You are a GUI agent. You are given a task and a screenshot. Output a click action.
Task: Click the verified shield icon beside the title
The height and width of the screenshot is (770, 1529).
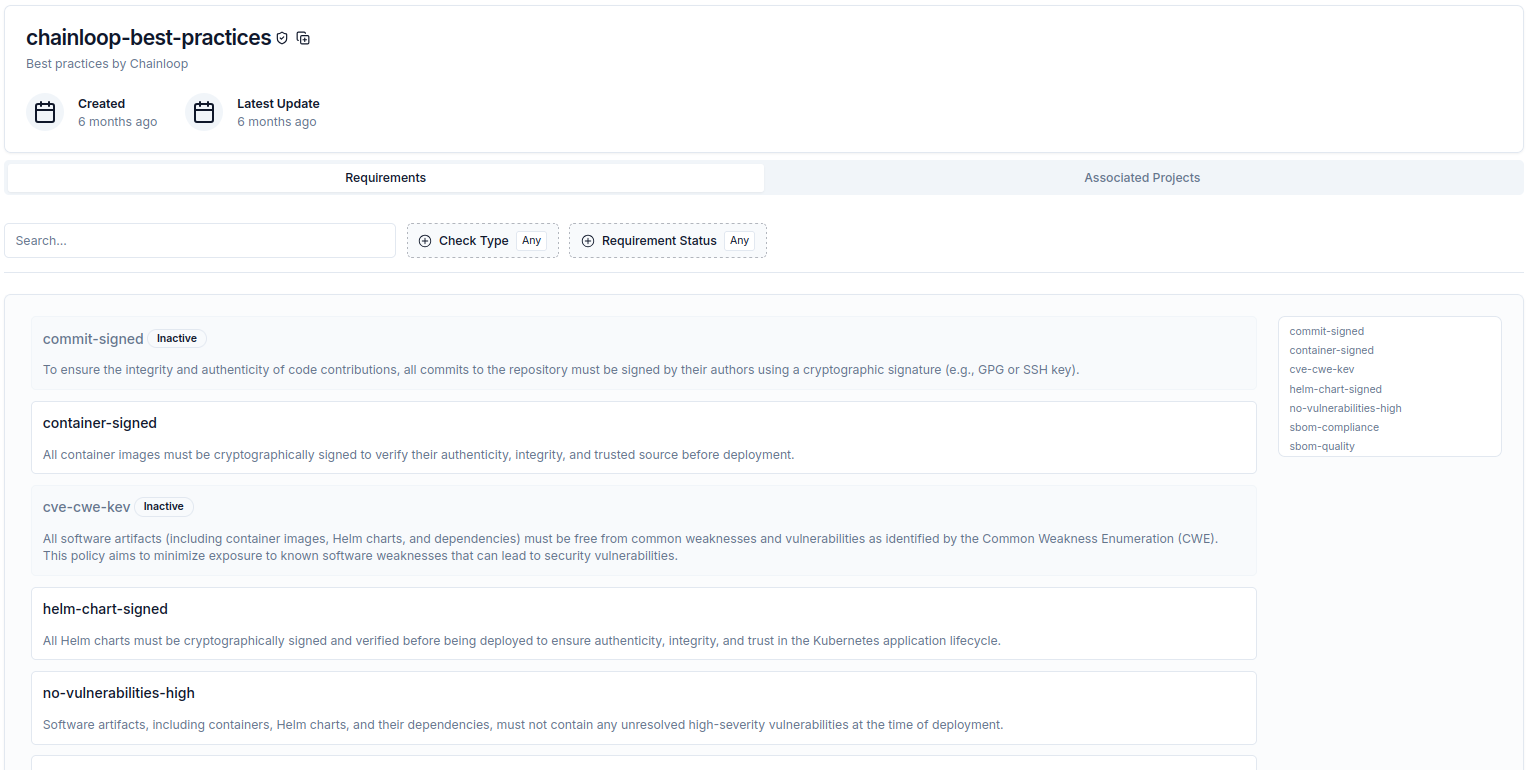[282, 37]
